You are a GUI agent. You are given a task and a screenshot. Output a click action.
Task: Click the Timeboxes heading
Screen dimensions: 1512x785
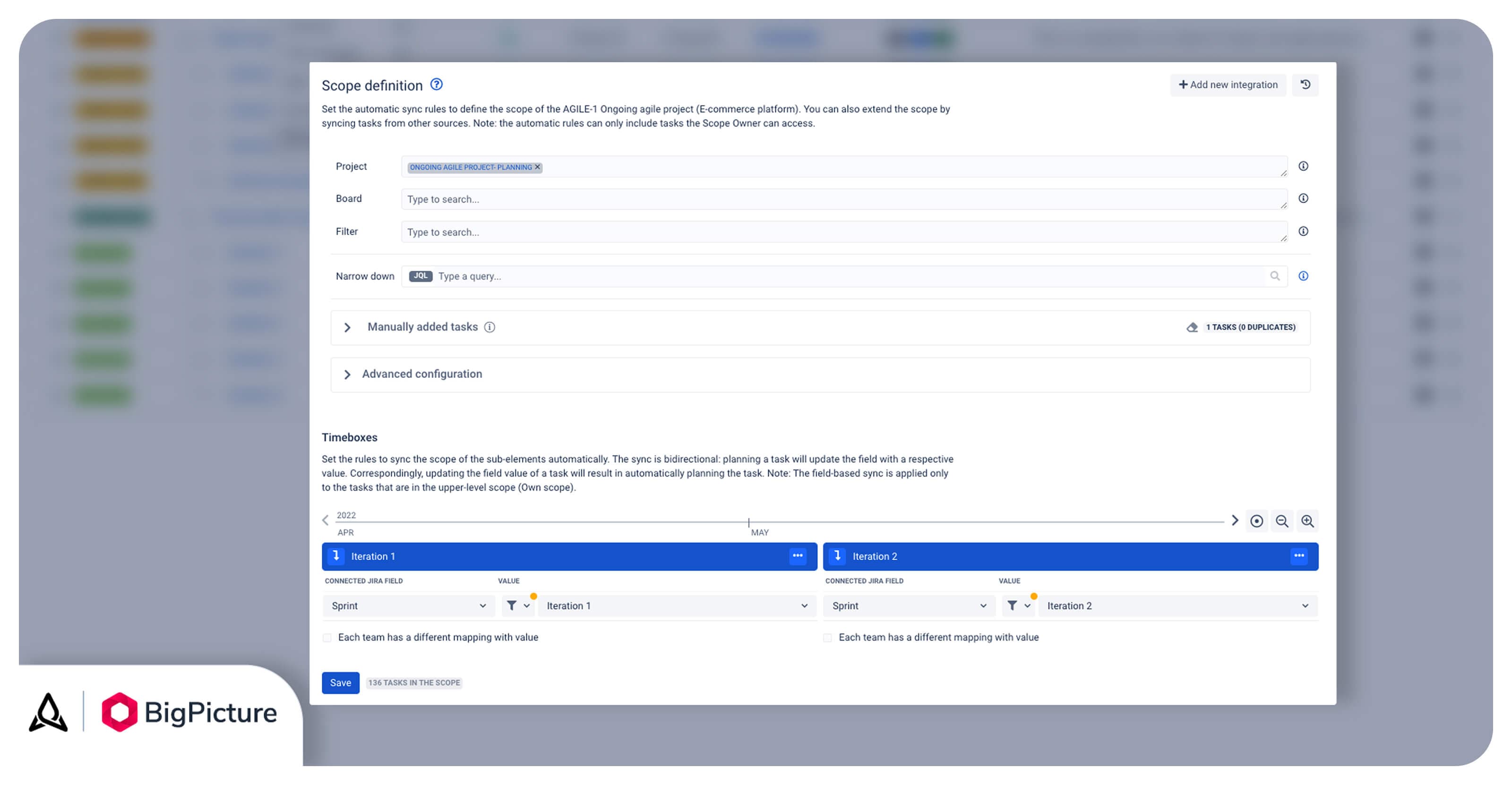[349, 438]
